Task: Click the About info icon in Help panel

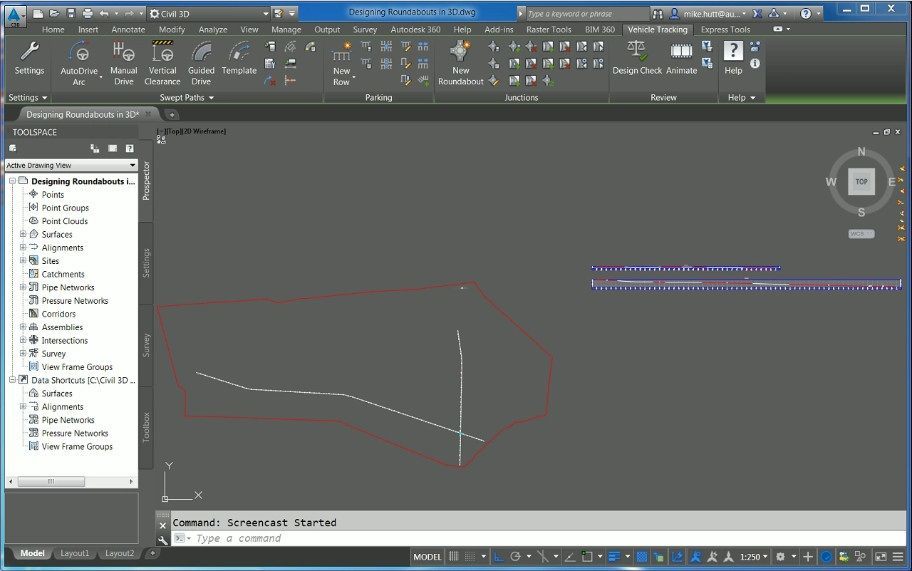Action: tap(755, 63)
